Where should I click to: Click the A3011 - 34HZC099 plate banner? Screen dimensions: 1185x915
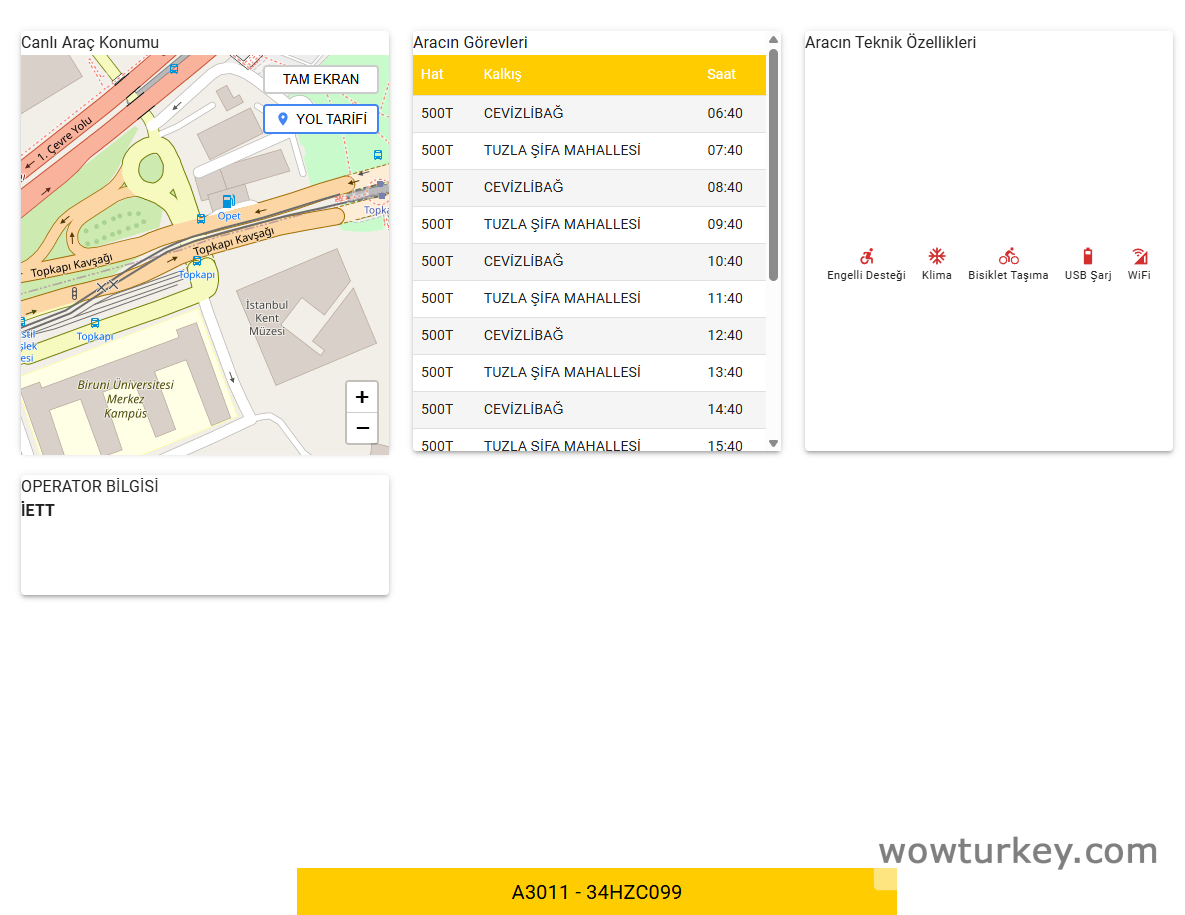click(x=597, y=891)
